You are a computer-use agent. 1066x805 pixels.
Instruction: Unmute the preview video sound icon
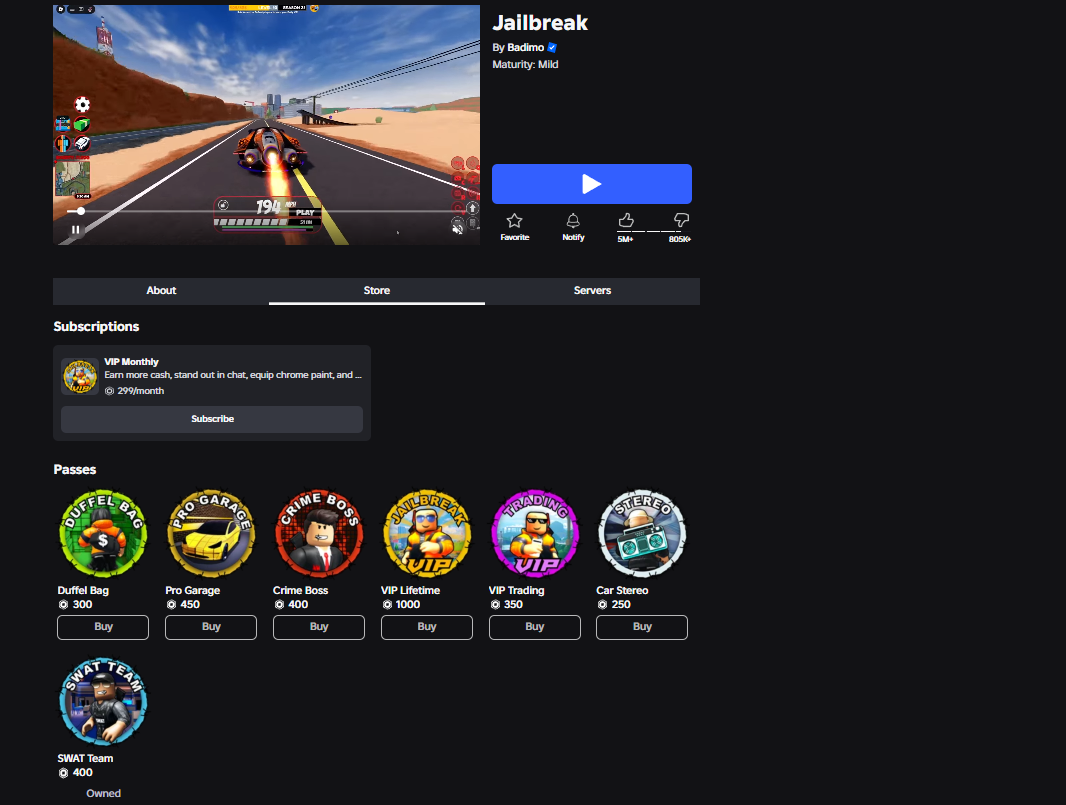[458, 229]
